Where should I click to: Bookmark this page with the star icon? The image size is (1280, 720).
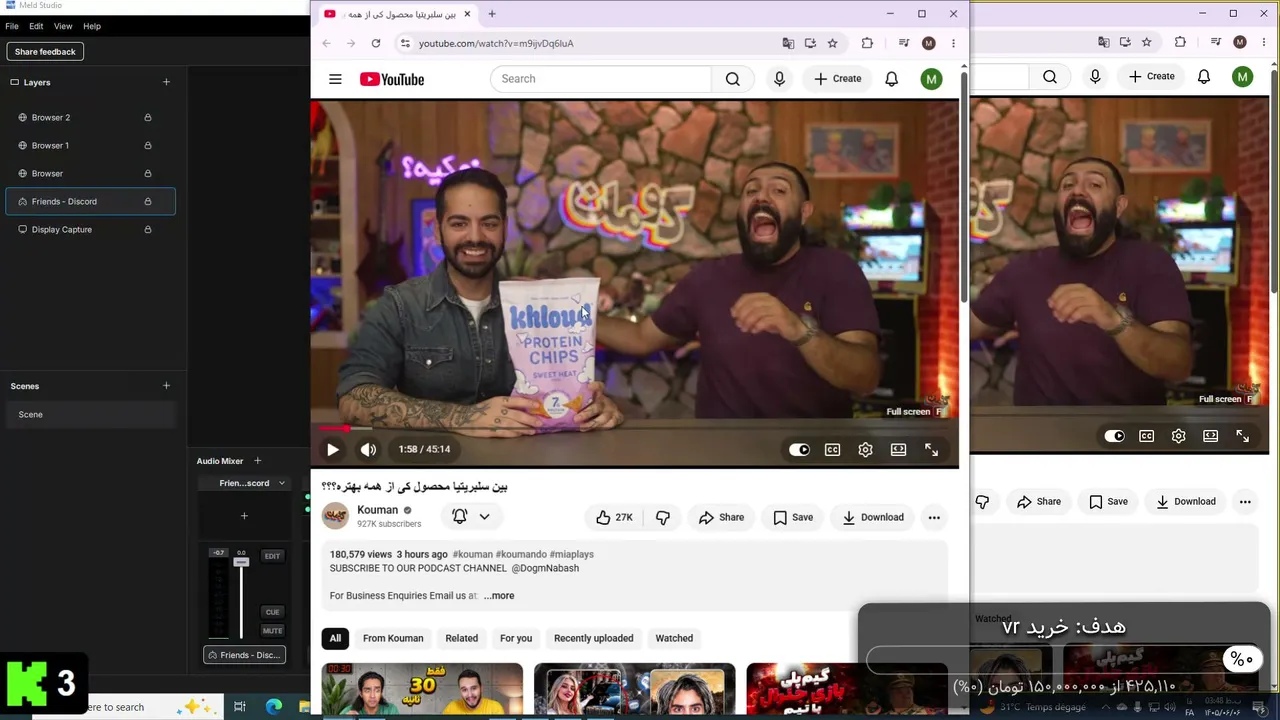tap(832, 43)
